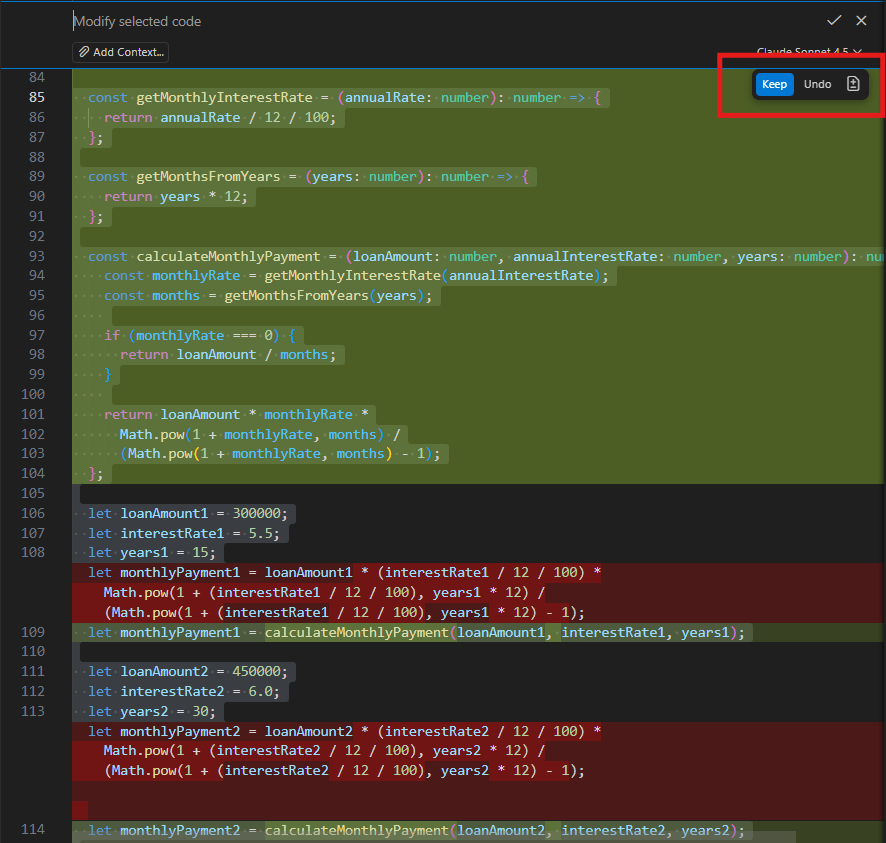
Task: Accept inline chat with the checkmark icon
Action: point(834,21)
